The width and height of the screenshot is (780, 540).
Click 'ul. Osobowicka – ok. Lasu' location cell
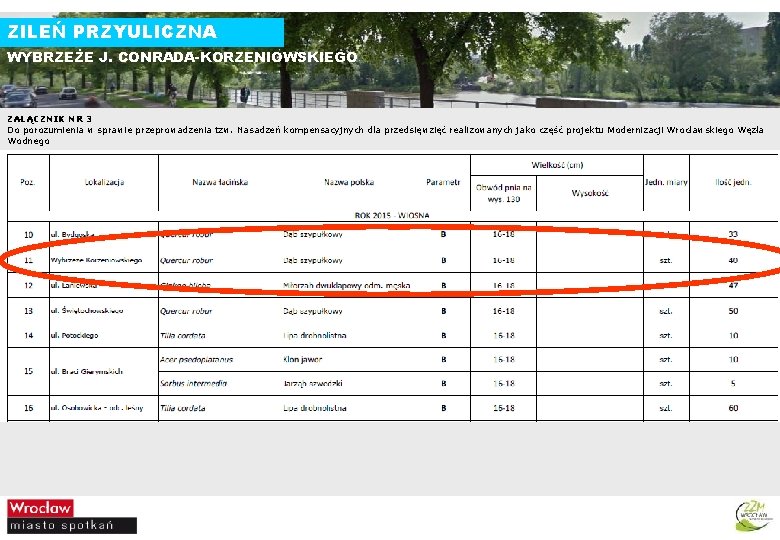pyautogui.click(x=97, y=408)
